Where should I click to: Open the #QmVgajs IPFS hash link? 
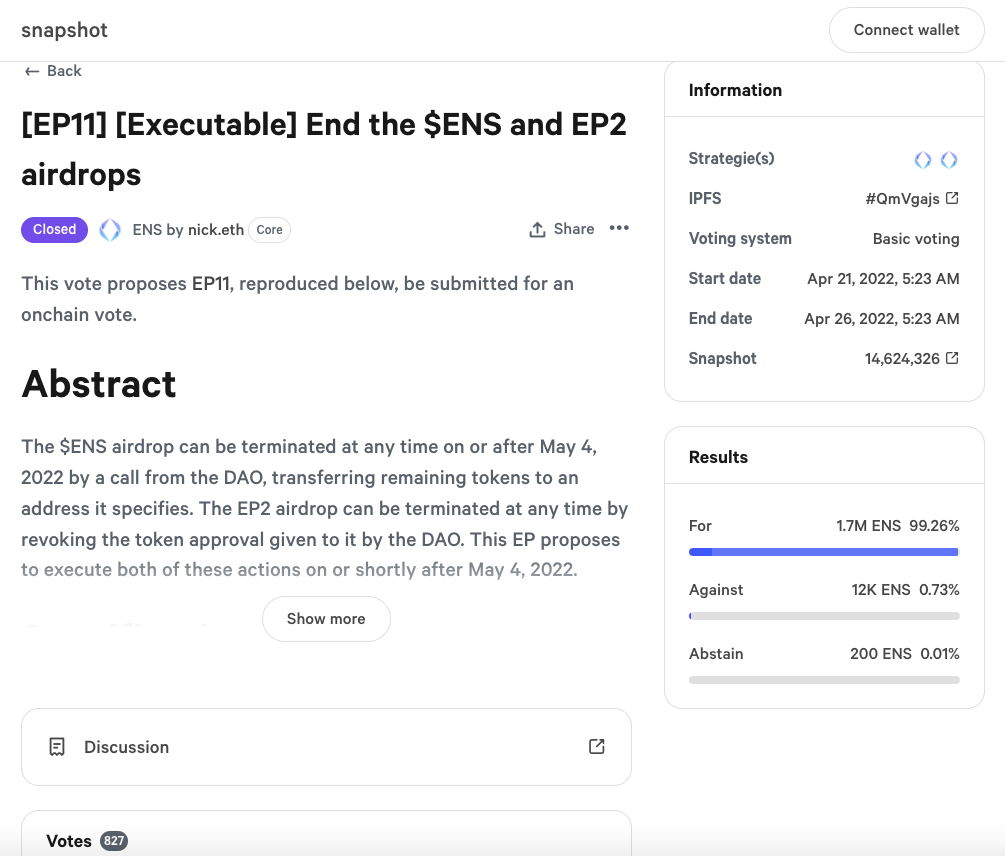[902, 199]
